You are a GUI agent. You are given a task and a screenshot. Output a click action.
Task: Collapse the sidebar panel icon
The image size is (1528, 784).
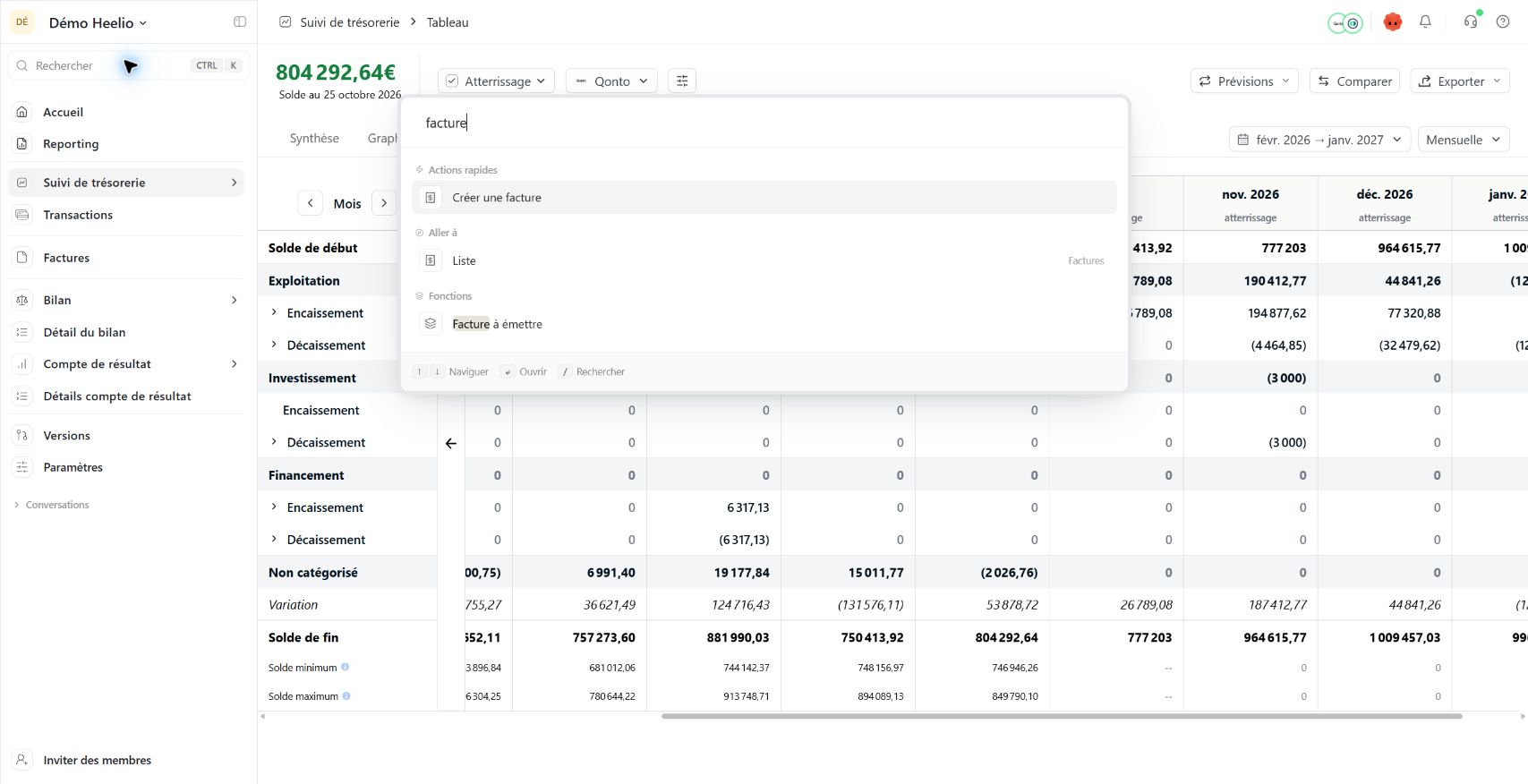pyautogui.click(x=240, y=22)
